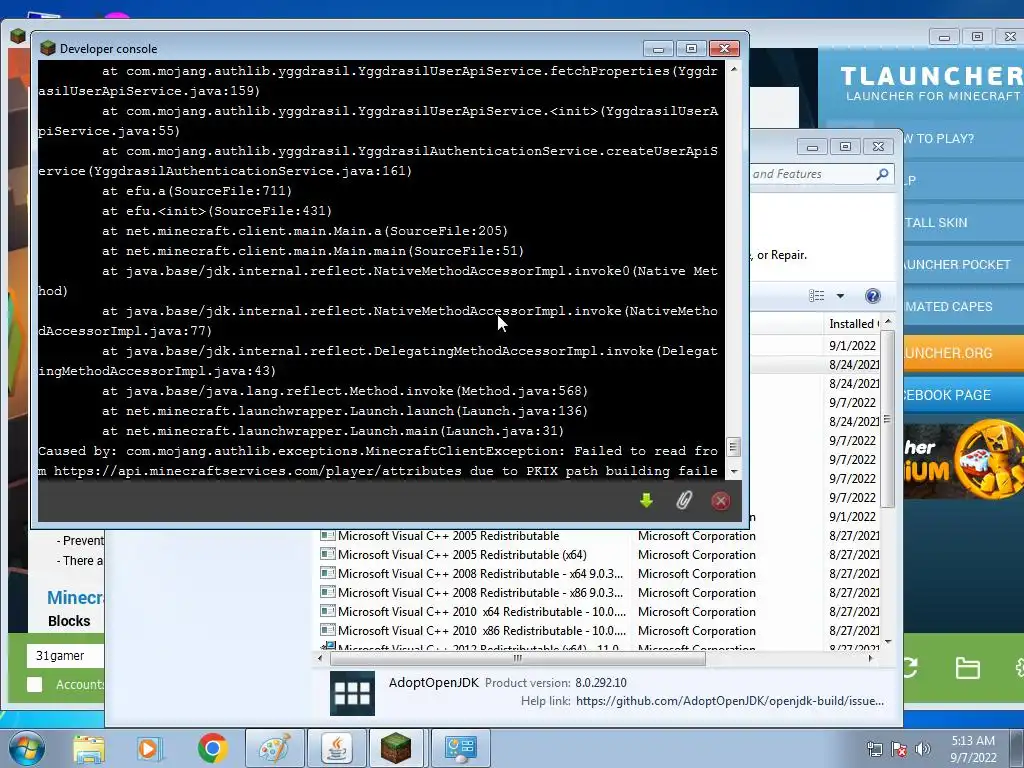Open HOW TO PLAY? in TLauncher sidebar
The height and width of the screenshot is (768, 1024).
[964, 138]
